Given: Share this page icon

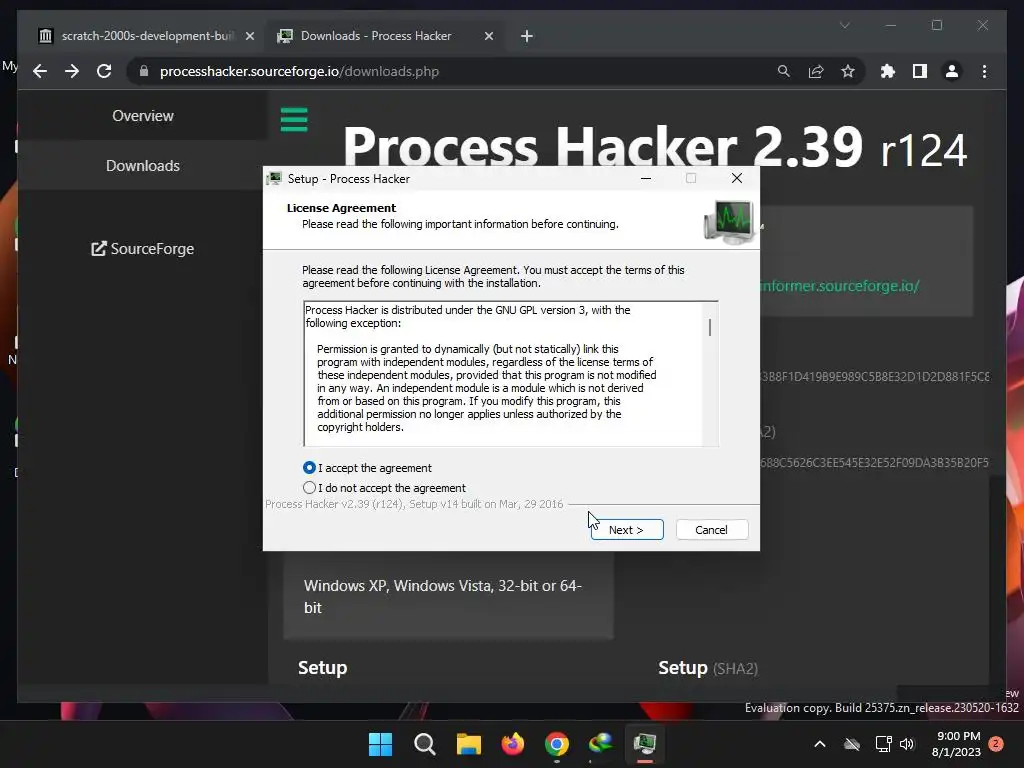Looking at the screenshot, I should coord(816,71).
